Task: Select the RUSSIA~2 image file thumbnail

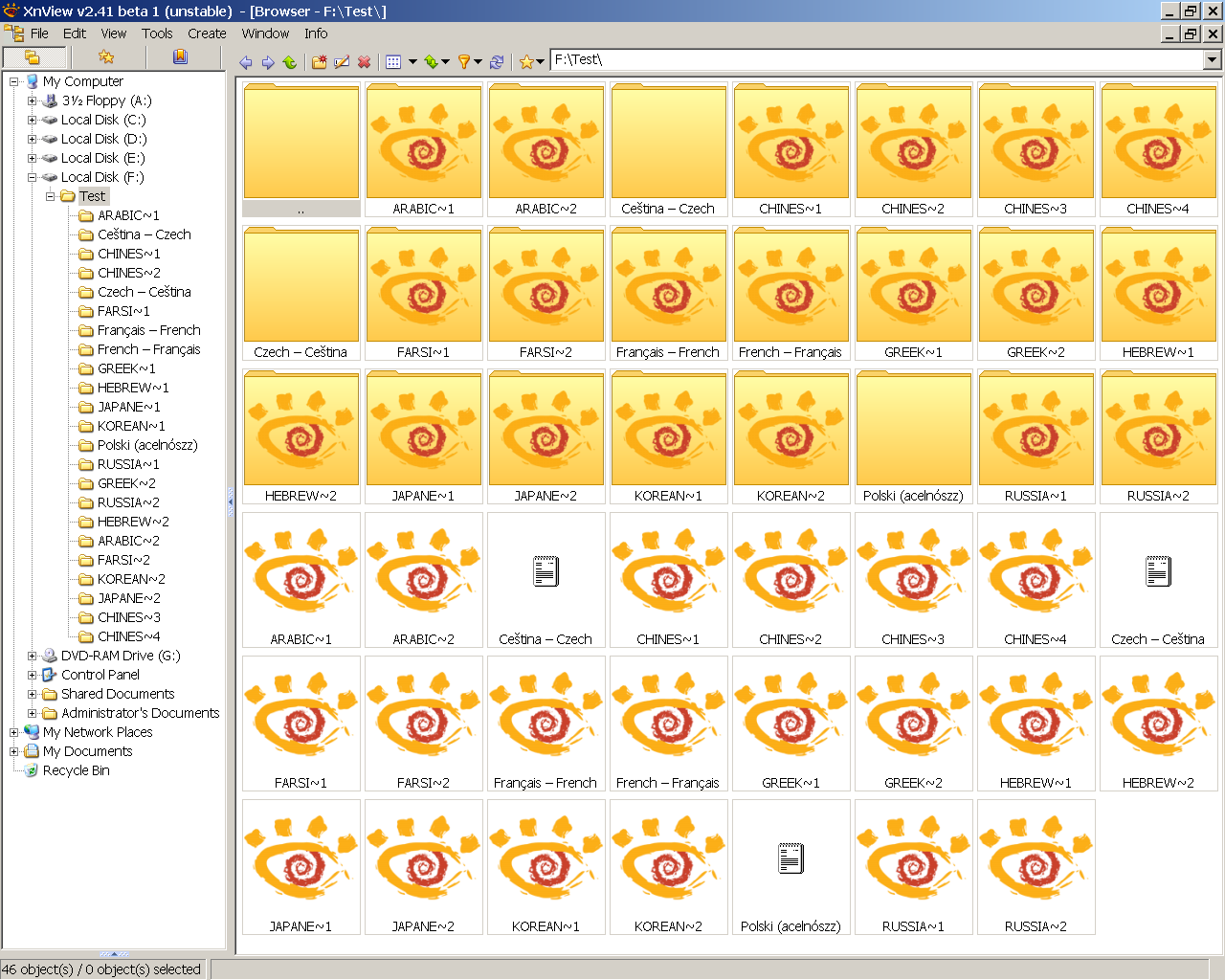Action: click(x=1036, y=867)
